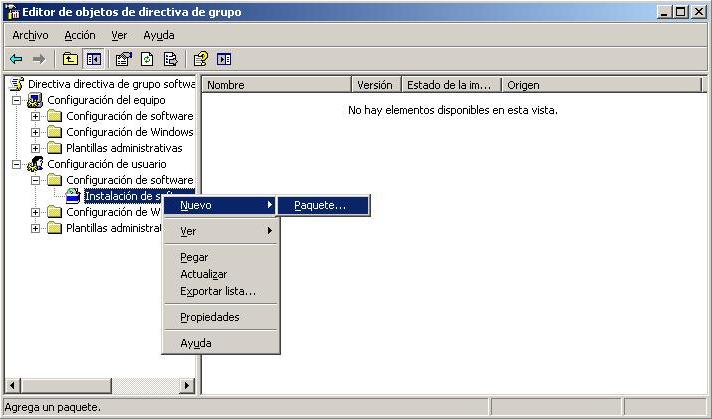Viewport: 712px width, 419px height.
Task: Select Propiedades in the context menu
Action: click(x=209, y=317)
